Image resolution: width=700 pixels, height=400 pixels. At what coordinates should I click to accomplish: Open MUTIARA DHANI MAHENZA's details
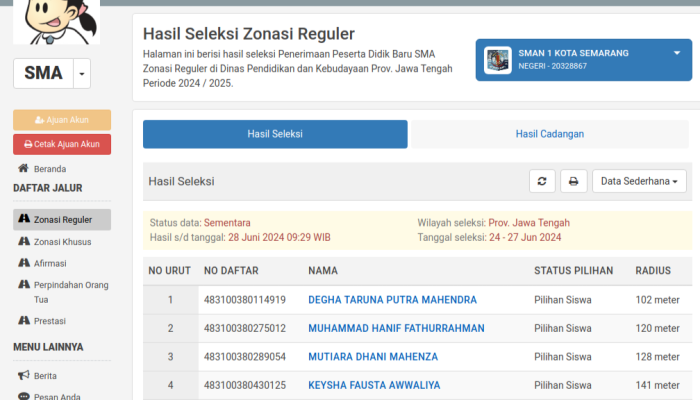click(x=373, y=357)
